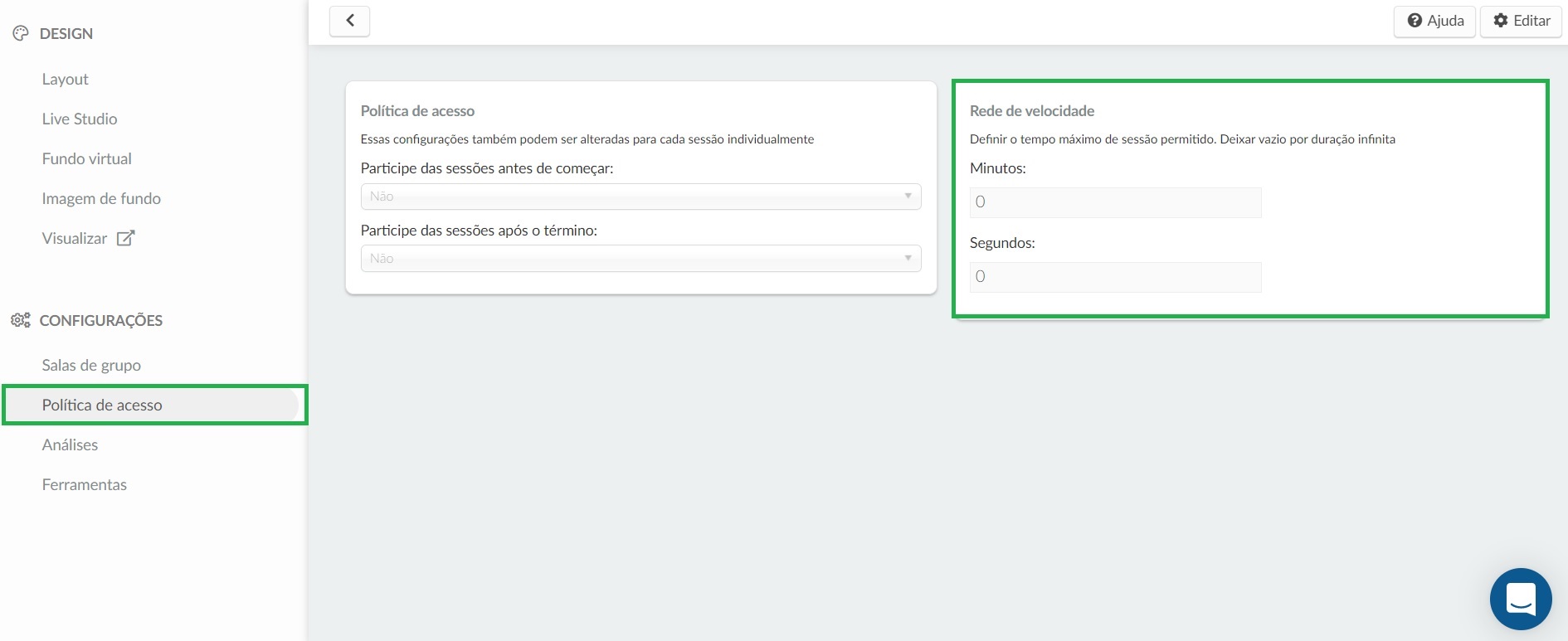Screen dimensions: 1568x641
Task: Click the Editar gear button
Action: [1521, 21]
